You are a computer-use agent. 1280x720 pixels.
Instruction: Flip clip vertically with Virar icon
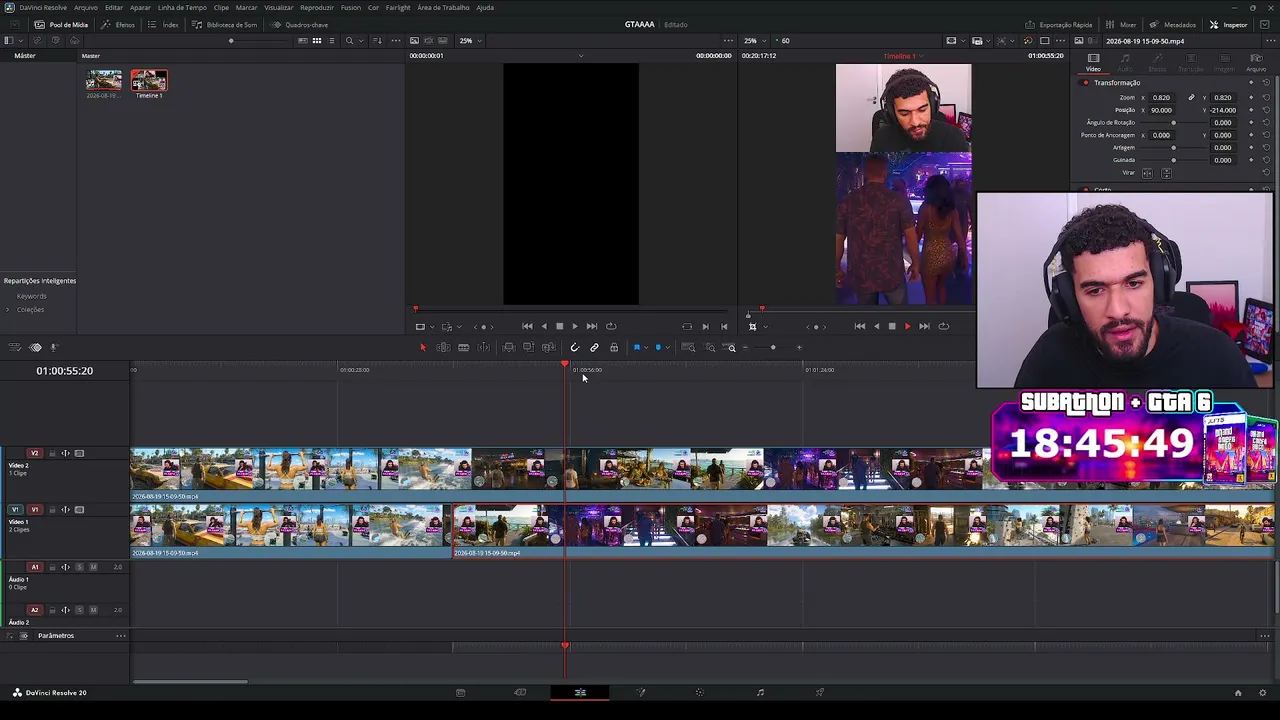point(1166,173)
